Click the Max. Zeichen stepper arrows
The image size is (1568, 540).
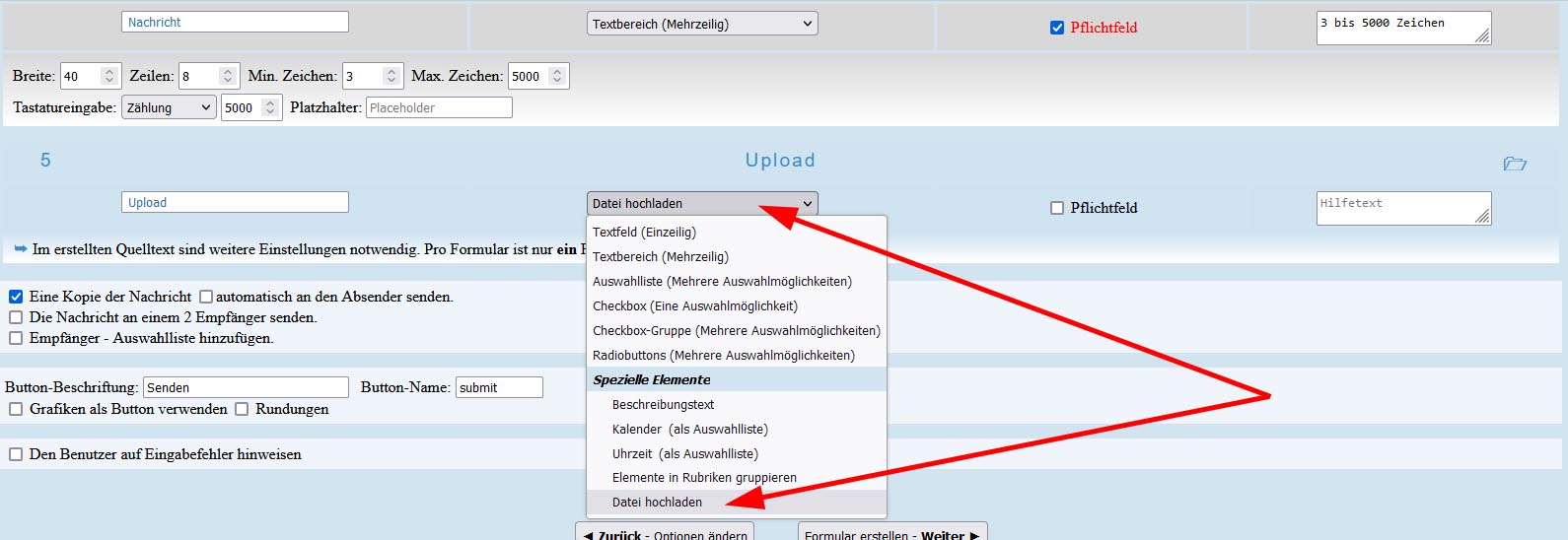click(557, 76)
